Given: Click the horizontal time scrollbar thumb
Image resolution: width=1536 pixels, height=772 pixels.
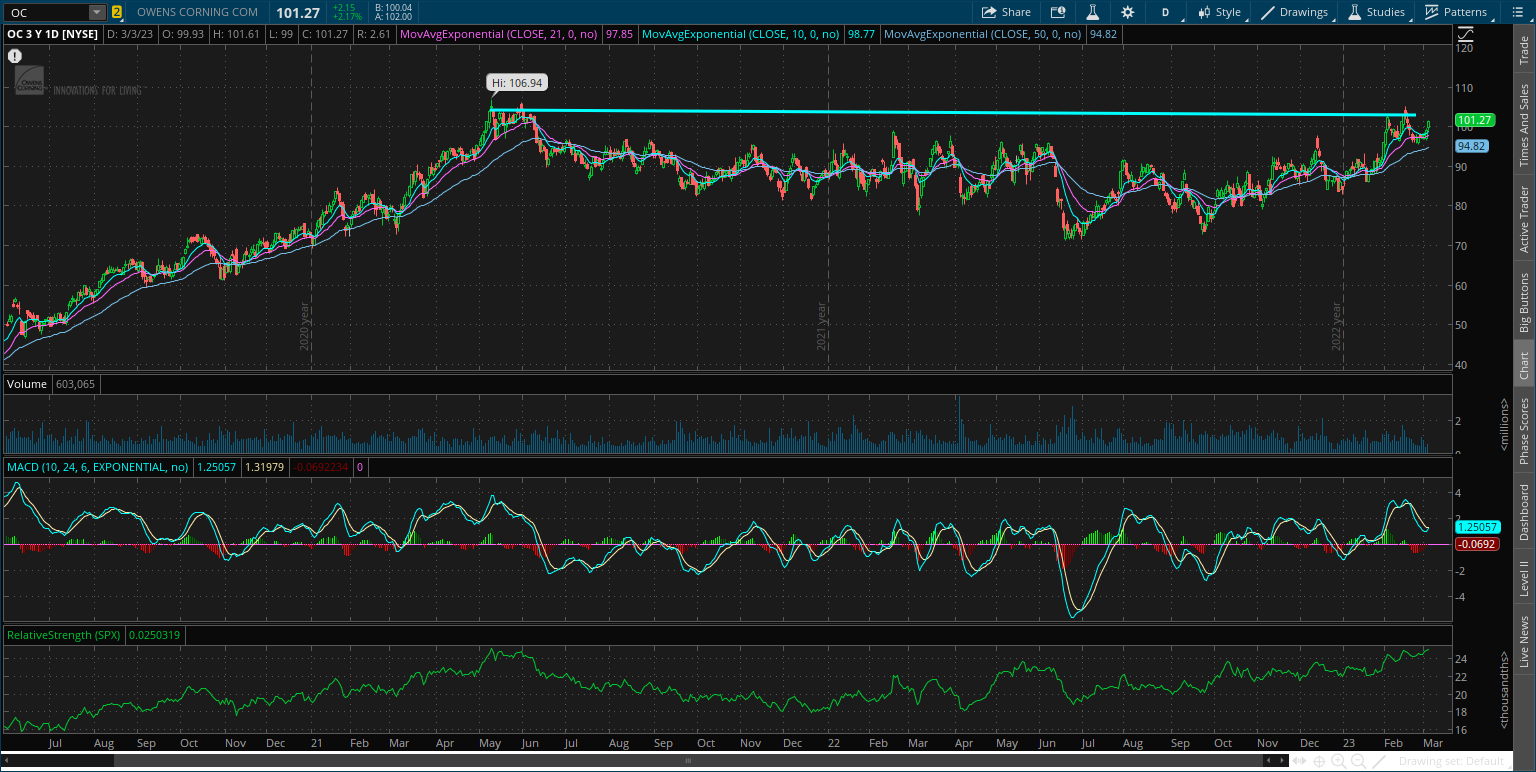Looking at the screenshot, I should click(689, 761).
